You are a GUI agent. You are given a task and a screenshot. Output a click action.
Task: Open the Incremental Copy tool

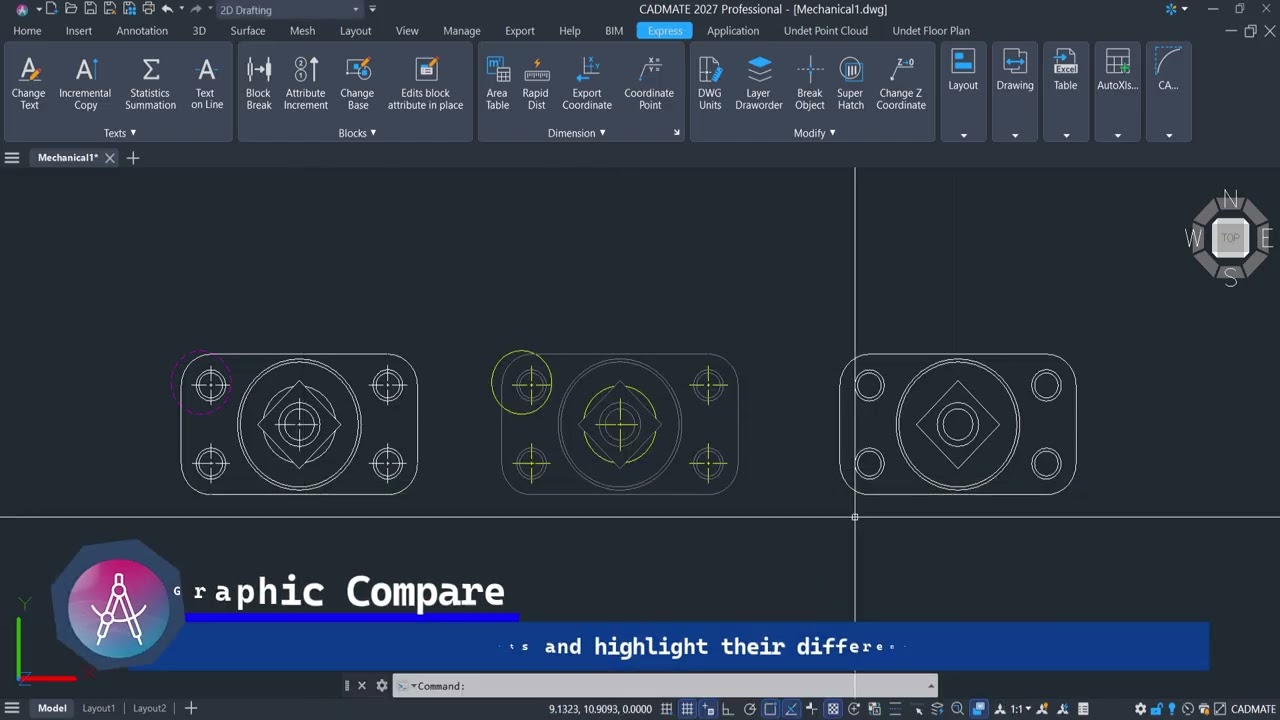tap(85, 83)
